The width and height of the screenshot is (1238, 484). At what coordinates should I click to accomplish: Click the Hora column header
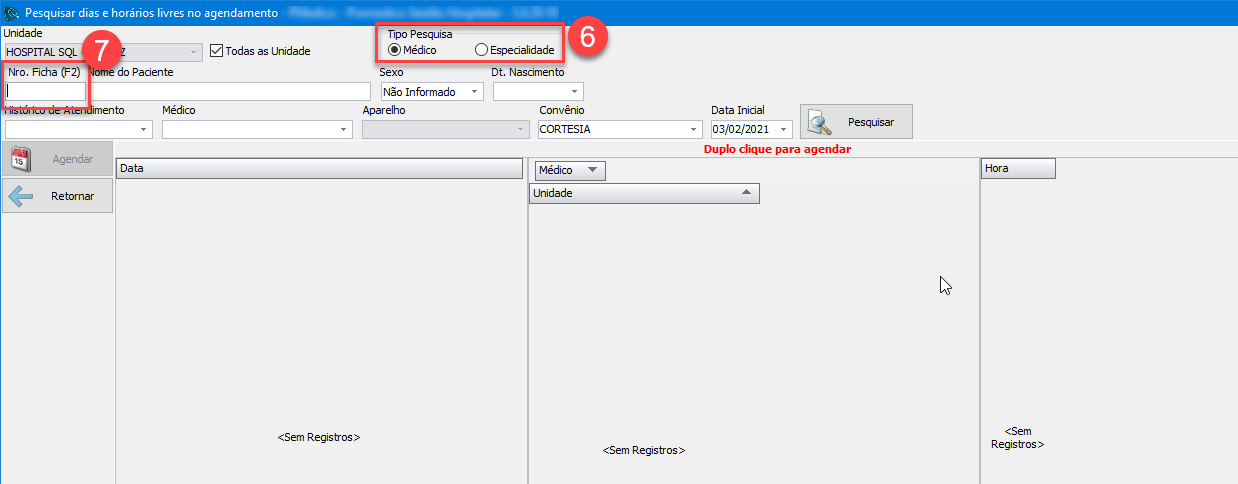(x=1018, y=169)
